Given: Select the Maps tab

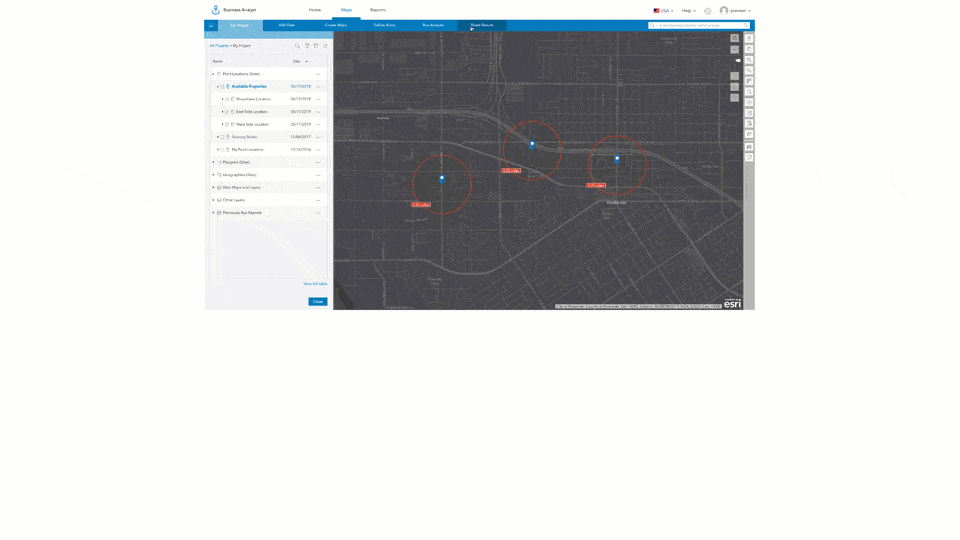Looking at the screenshot, I should 347,10.
